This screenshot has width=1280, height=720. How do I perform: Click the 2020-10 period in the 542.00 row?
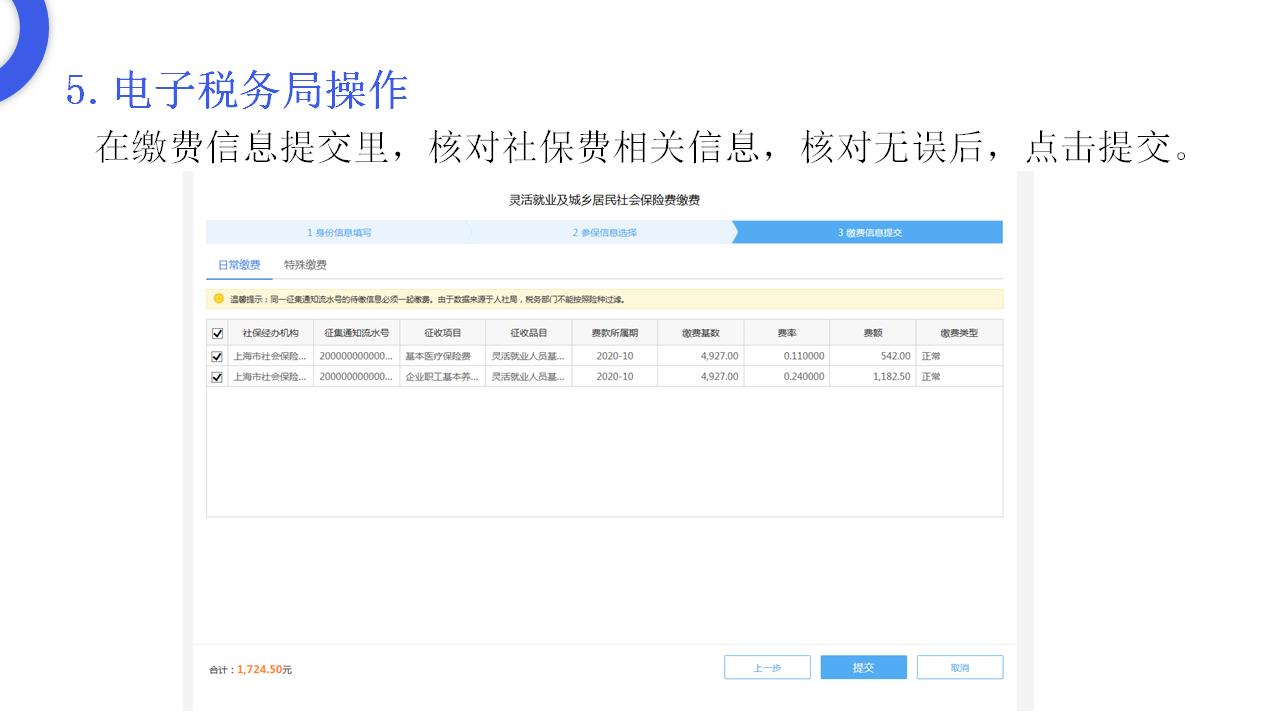coord(614,356)
